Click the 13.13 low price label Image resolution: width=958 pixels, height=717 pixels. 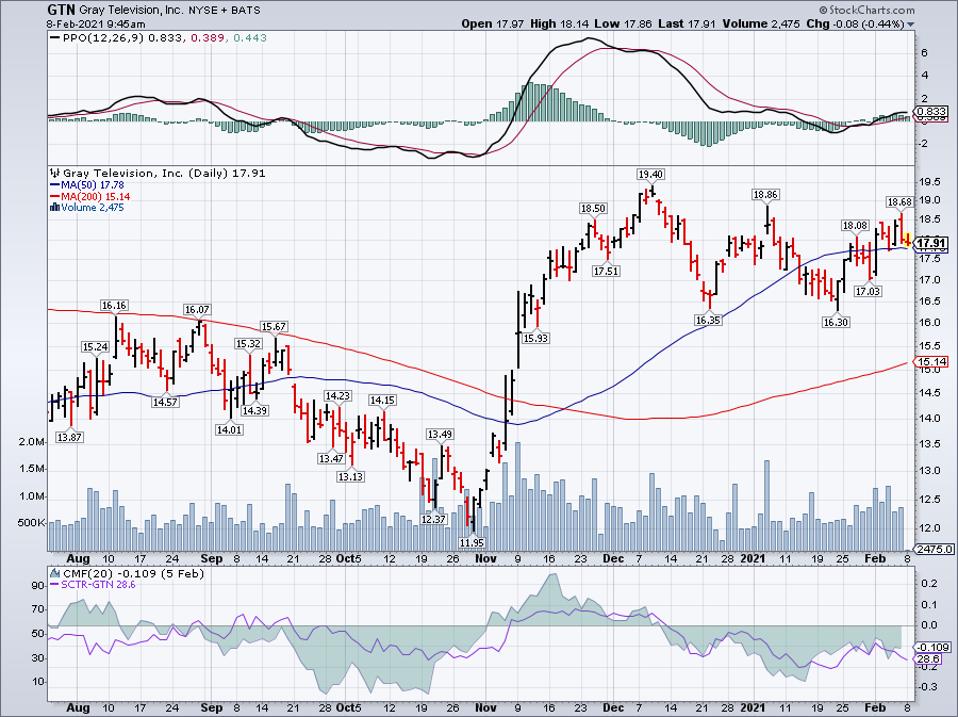[x=350, y=477]
